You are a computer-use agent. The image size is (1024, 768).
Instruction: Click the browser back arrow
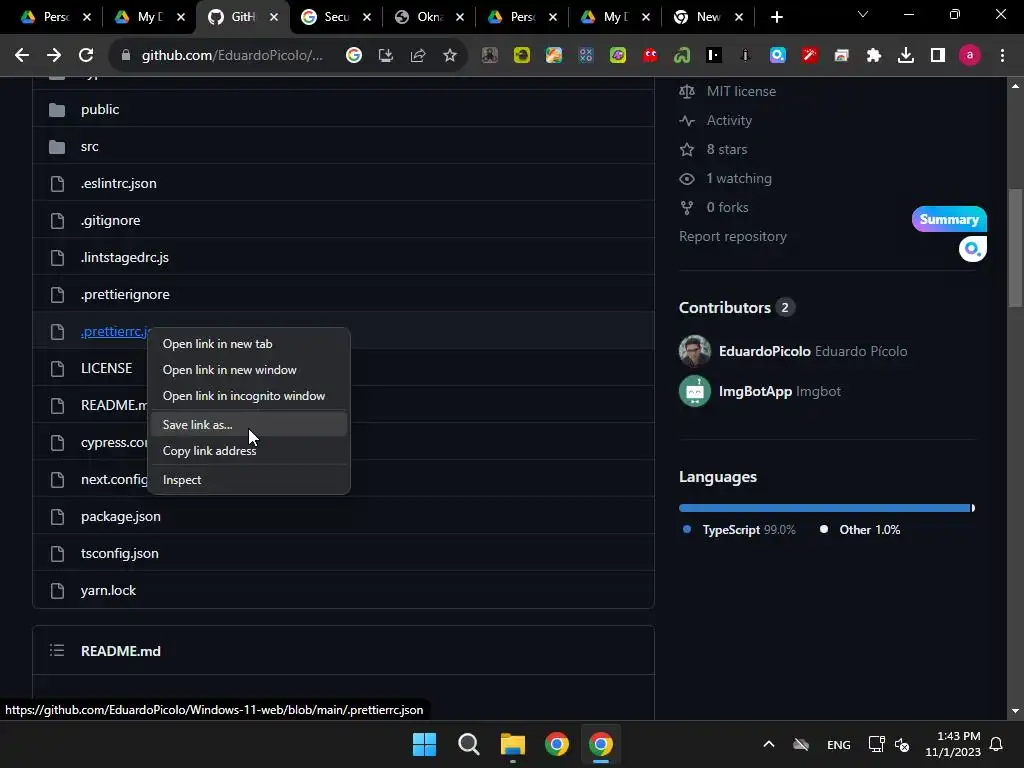pyautogui.click(x=22, y=56)
